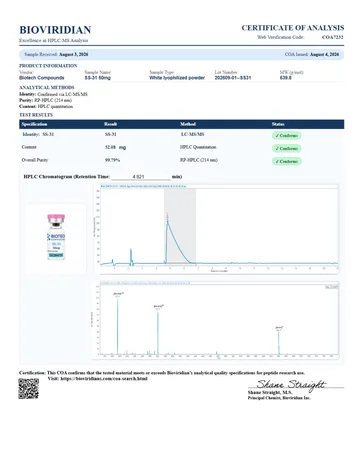Click the Certification statement paragraph
This screenshot has height=466, width=360.
[162, 373]
